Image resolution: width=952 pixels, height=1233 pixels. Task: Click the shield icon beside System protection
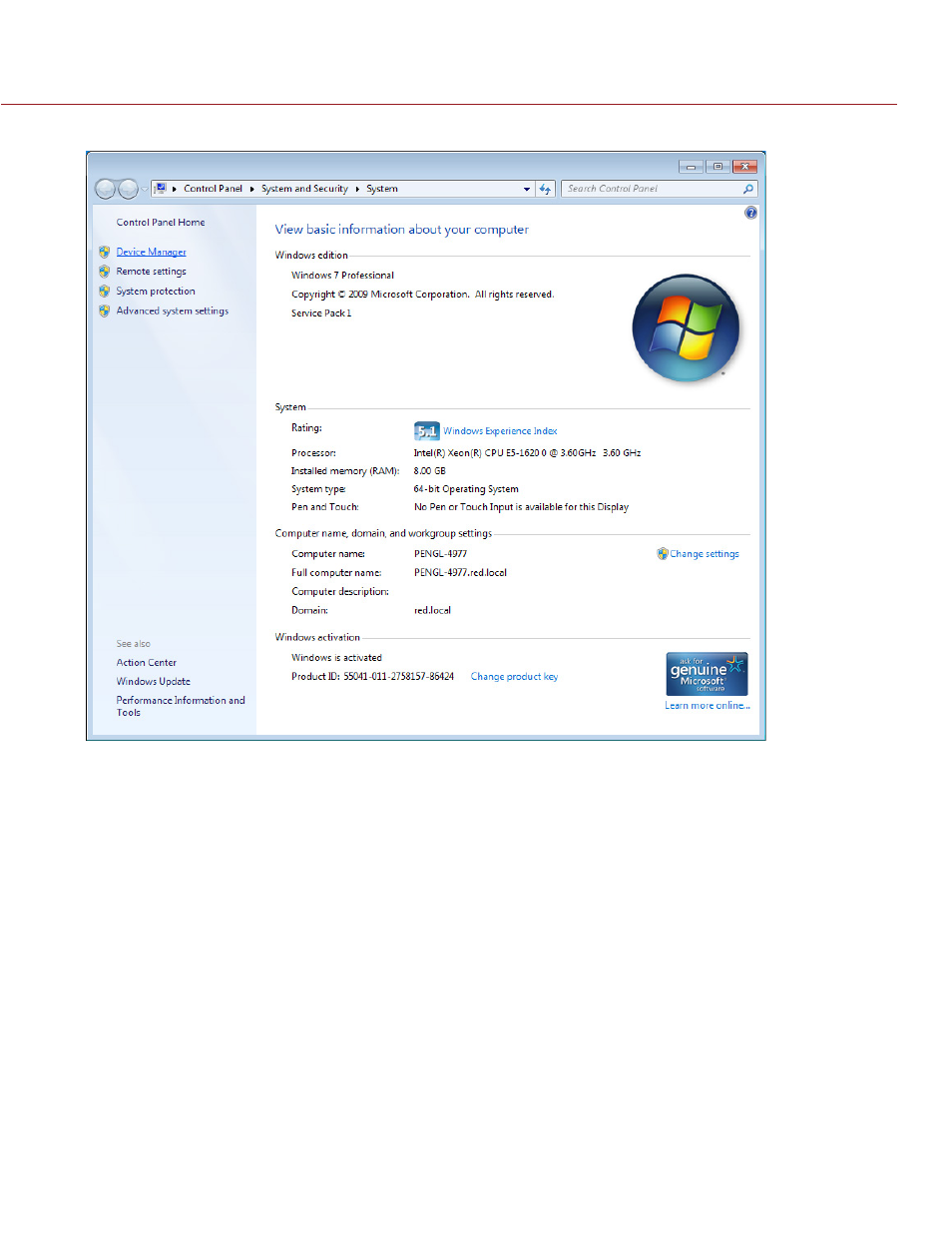(104, 292)
